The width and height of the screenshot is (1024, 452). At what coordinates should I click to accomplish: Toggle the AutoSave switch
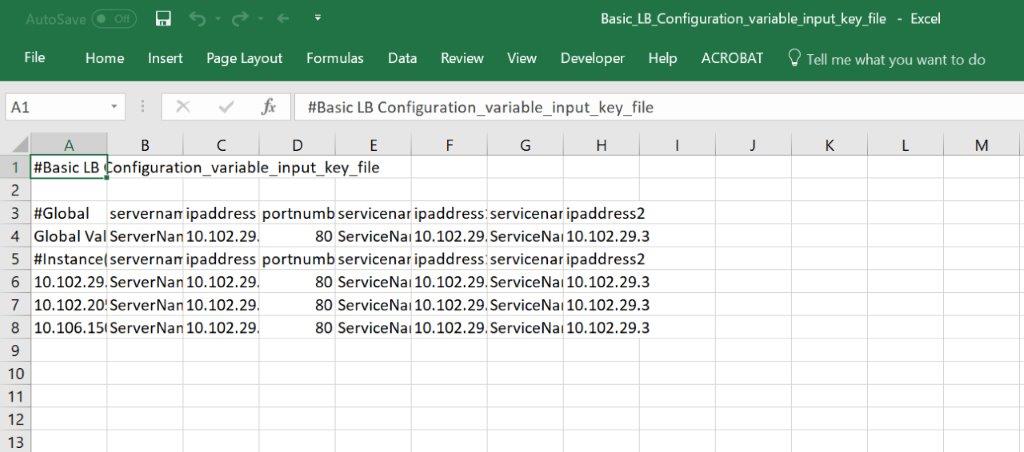[114, 19]
